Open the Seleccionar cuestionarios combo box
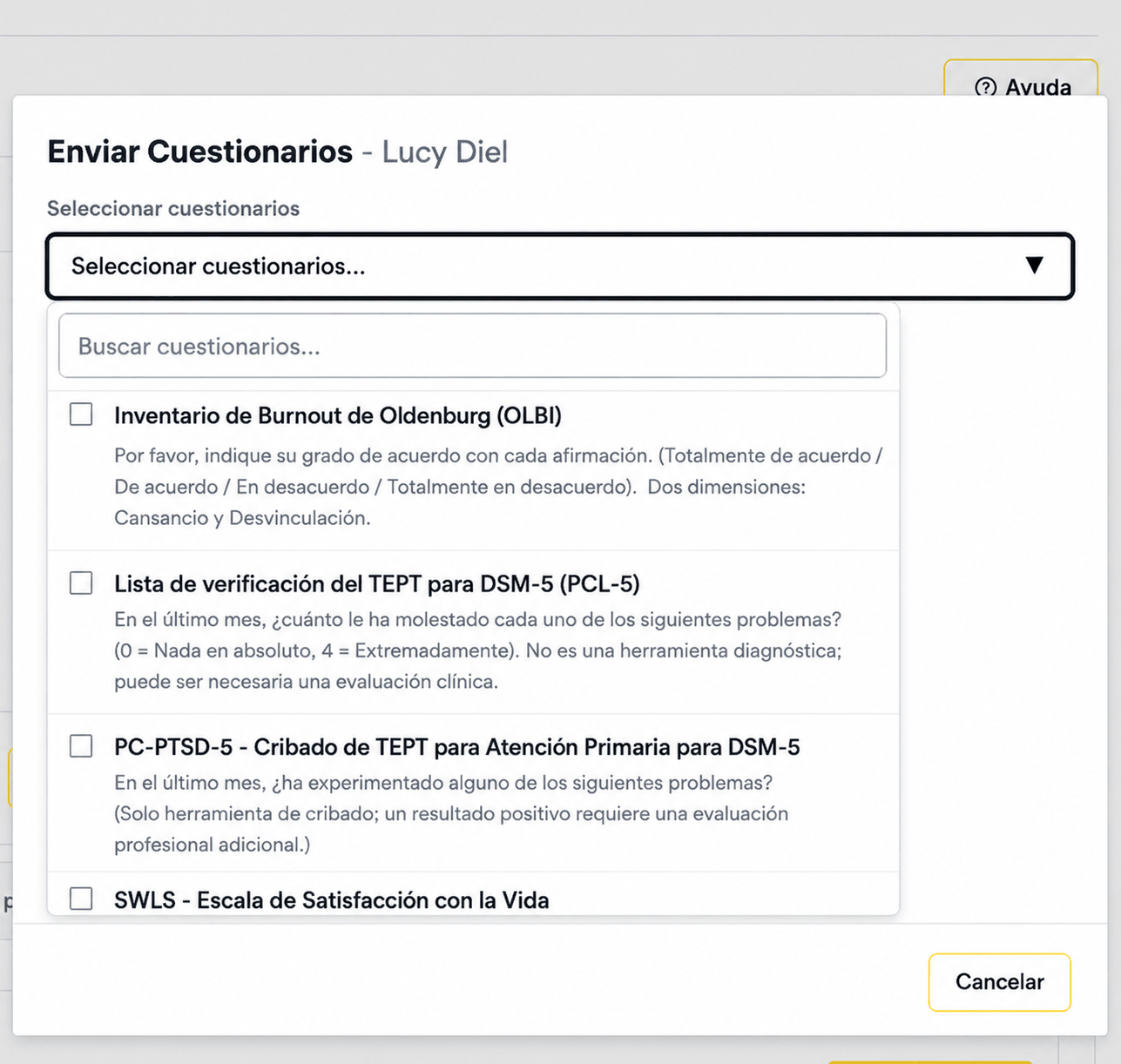Image resolution: width=1121 pixels, height=1064 pixels. coord(560,266)
